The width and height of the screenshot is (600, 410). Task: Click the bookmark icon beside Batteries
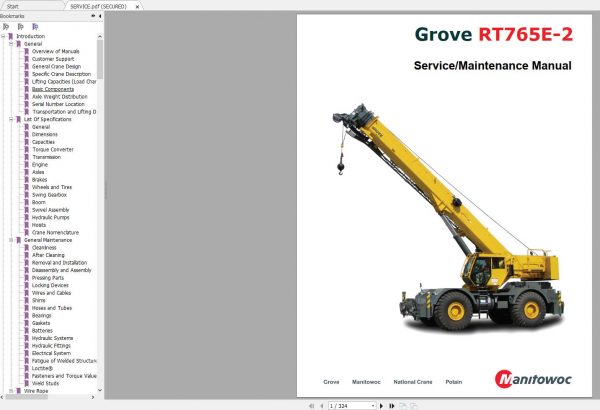tap(26, 331)
